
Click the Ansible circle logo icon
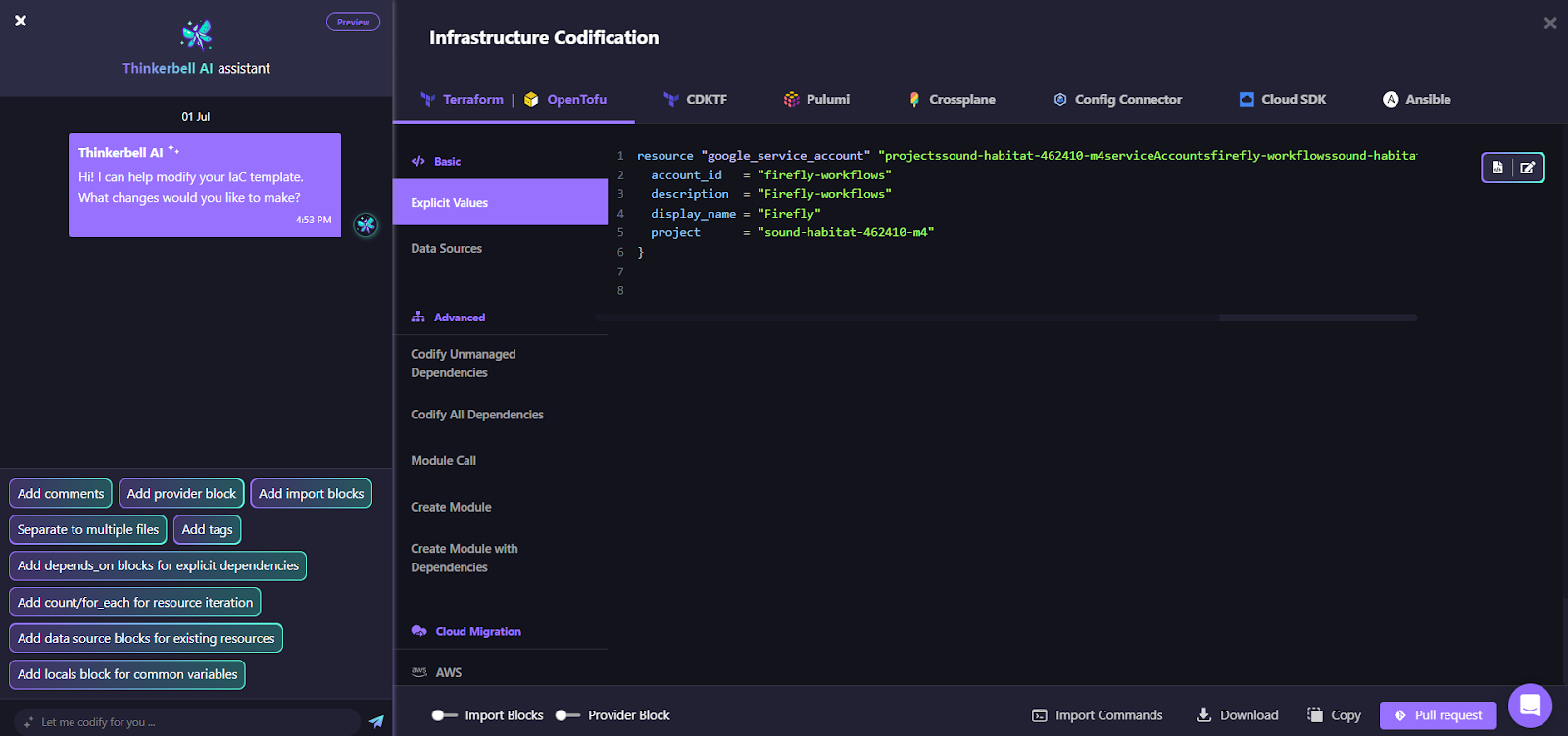1391,99
